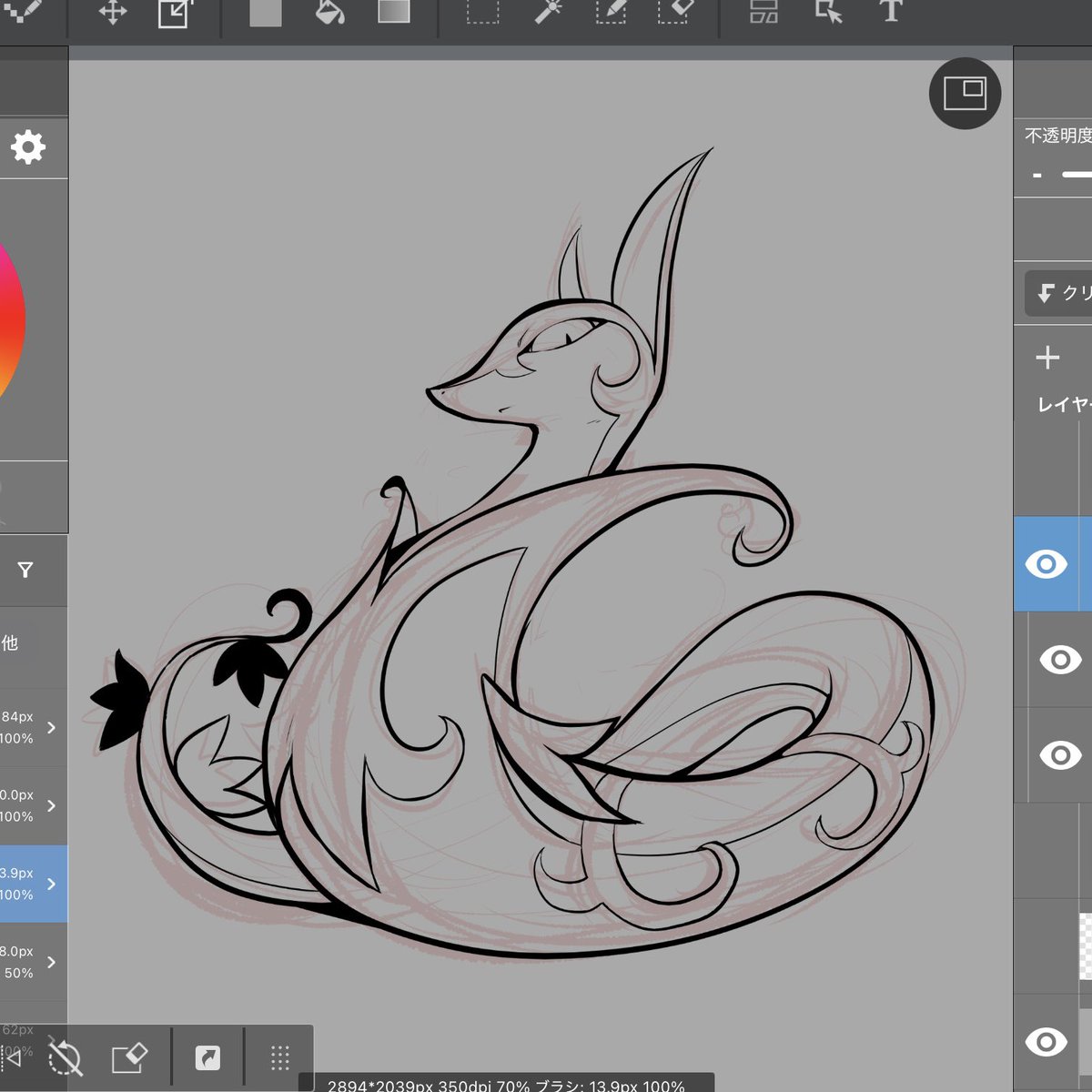The width and height of the screenshot is (1092, 1092).
Task: Open the dotted grid shortcut menu
Action: (x=279, y=1057)
